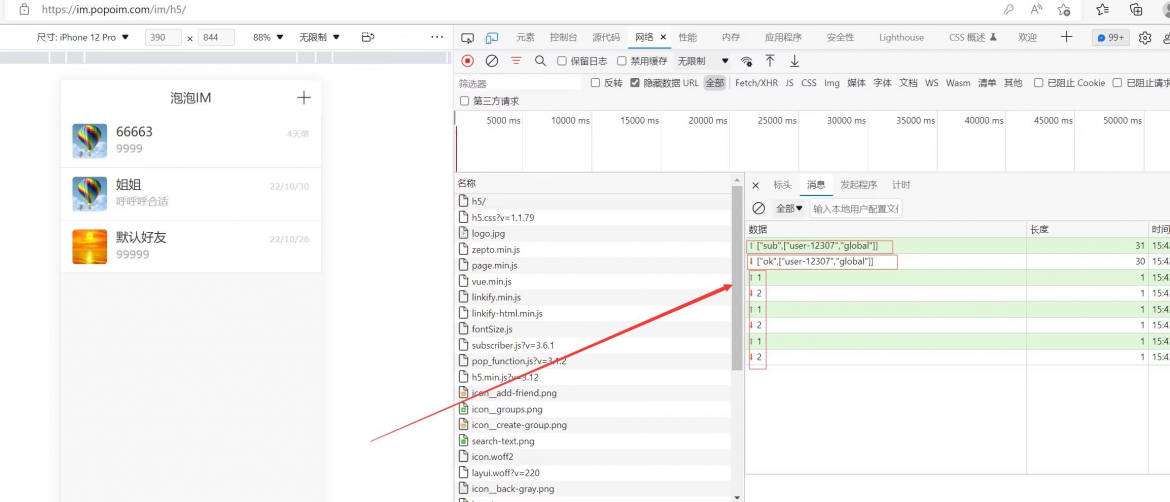Switch to the 控制台 tab

coord(563,37)
